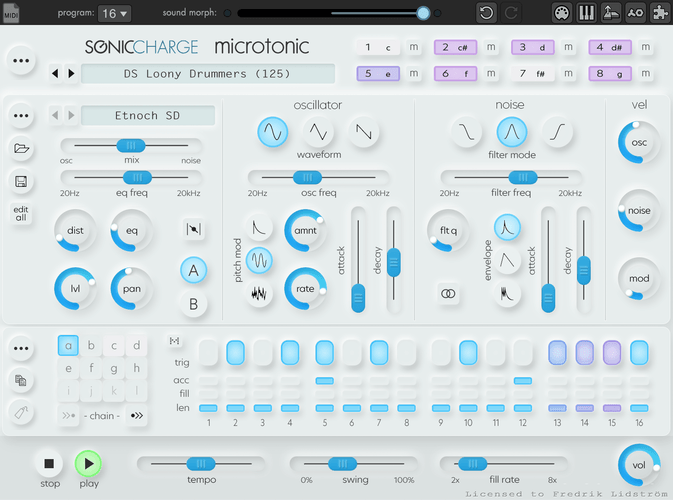Viewport: 673px width, 500px height.
Task: Click the pattern export icon in top bar
Action: 611,13
